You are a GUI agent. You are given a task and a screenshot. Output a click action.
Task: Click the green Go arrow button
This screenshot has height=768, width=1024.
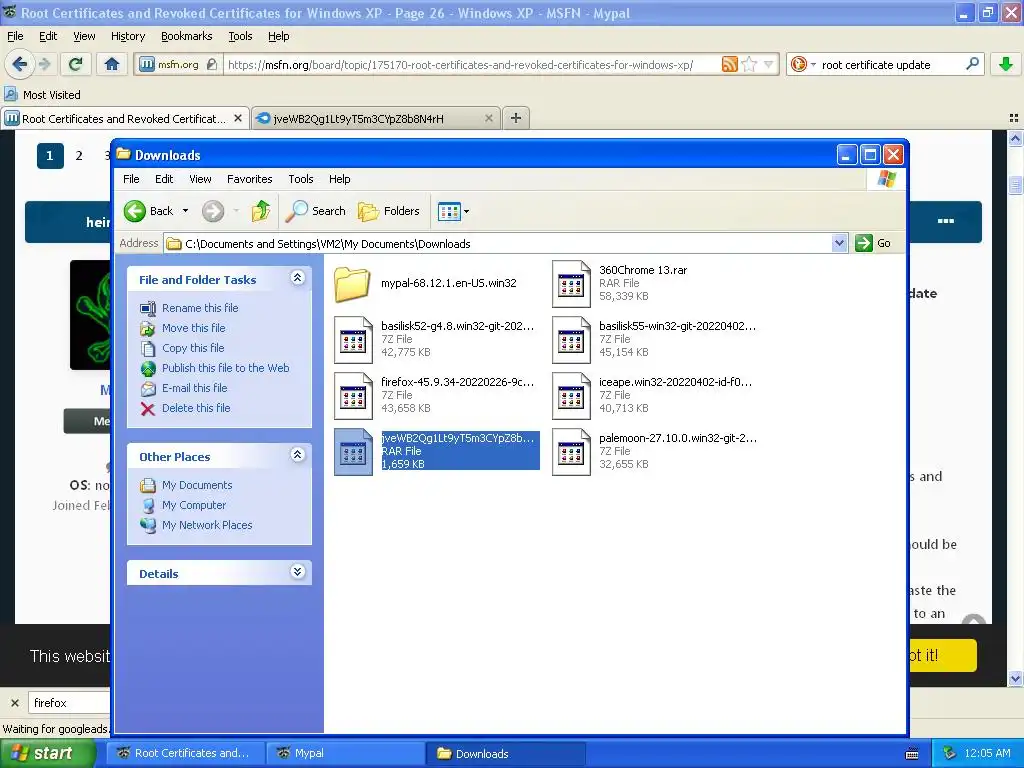(x=864, y=243)
